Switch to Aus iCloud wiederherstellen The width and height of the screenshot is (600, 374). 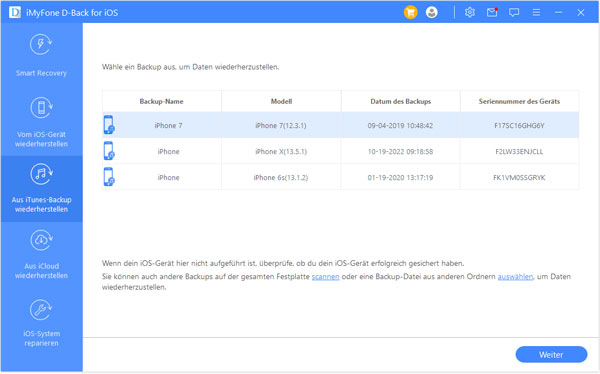click(x=41, y=255)
